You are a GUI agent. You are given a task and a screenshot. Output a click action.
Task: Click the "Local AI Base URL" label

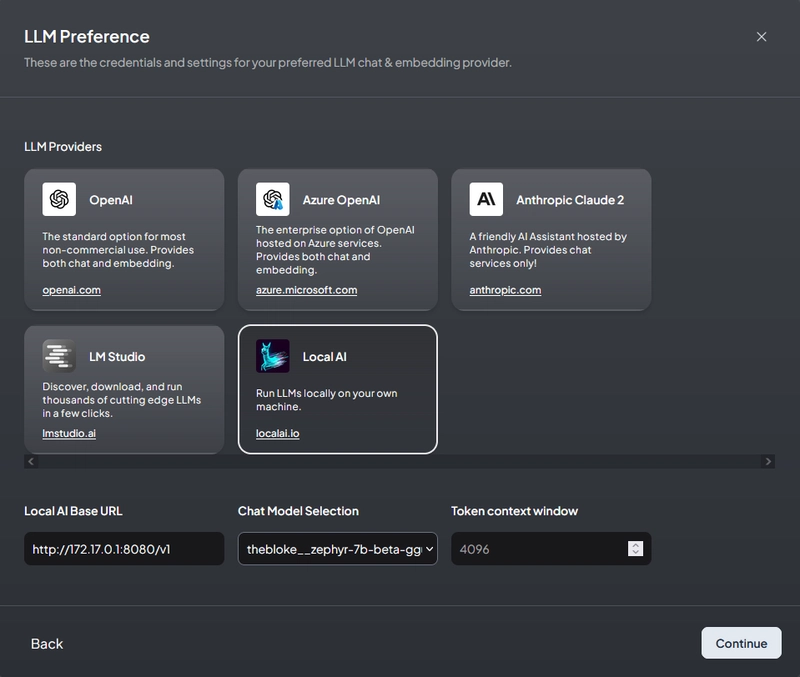(73, 511)
